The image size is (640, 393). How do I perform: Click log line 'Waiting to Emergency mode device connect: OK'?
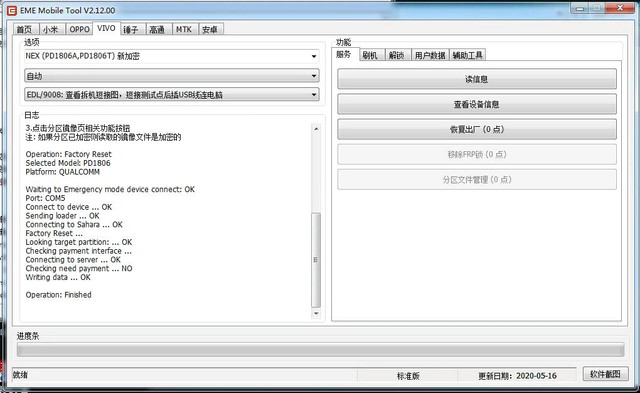[110, 189]
